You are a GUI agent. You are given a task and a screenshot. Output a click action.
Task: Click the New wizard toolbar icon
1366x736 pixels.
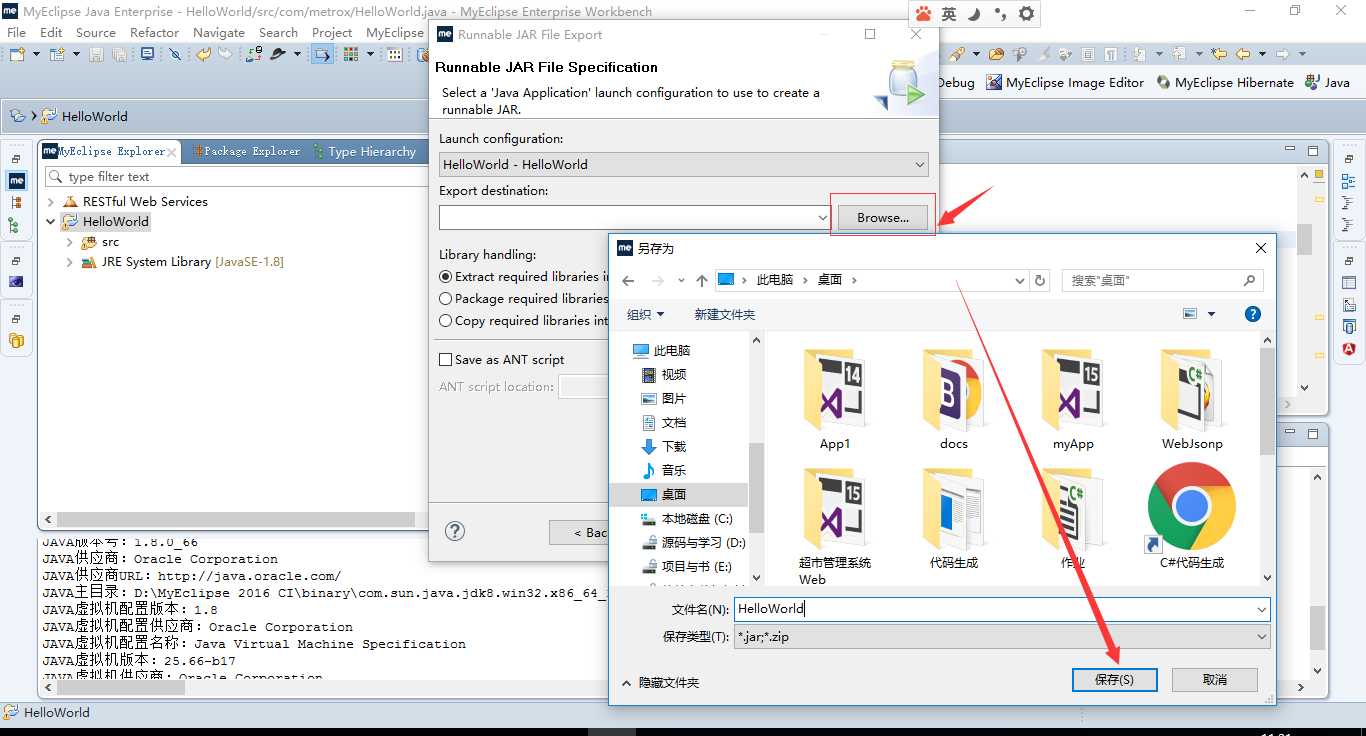17,54
